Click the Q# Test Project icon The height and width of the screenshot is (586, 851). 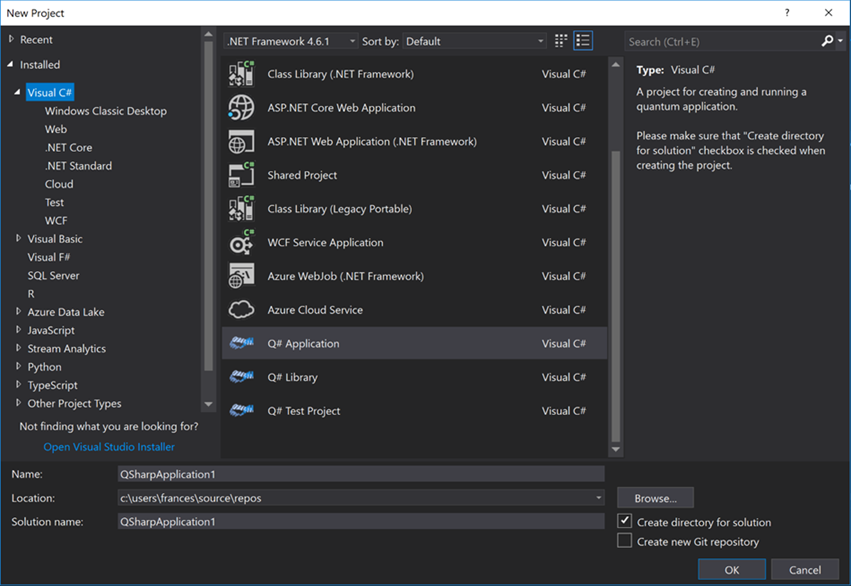[x=241, y=411]
